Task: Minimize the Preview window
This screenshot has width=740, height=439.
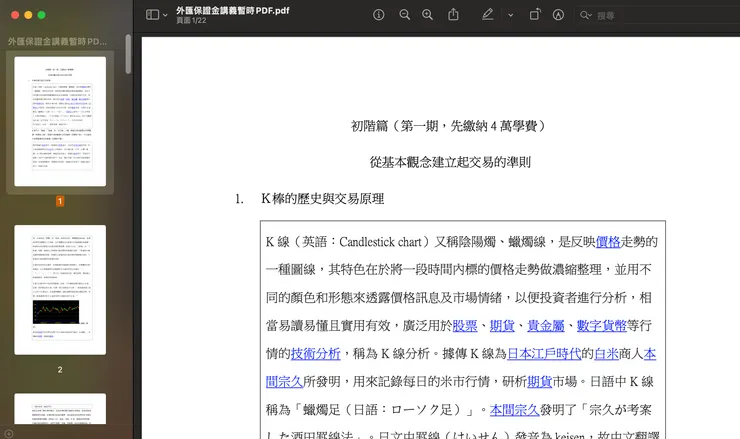Action: [x=28, y=15]
